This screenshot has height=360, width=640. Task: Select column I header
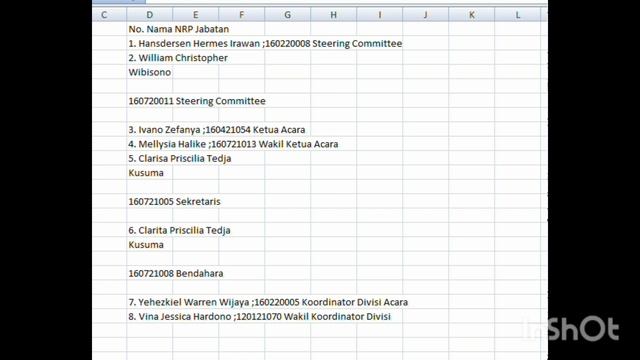(x=380, y=15)
